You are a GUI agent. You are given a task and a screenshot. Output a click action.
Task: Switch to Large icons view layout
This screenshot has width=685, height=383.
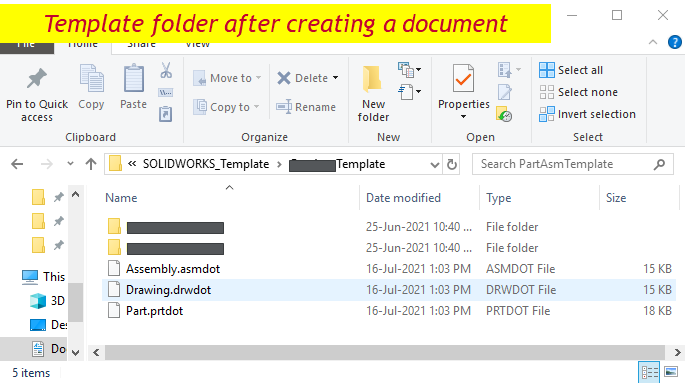[671, 373]
